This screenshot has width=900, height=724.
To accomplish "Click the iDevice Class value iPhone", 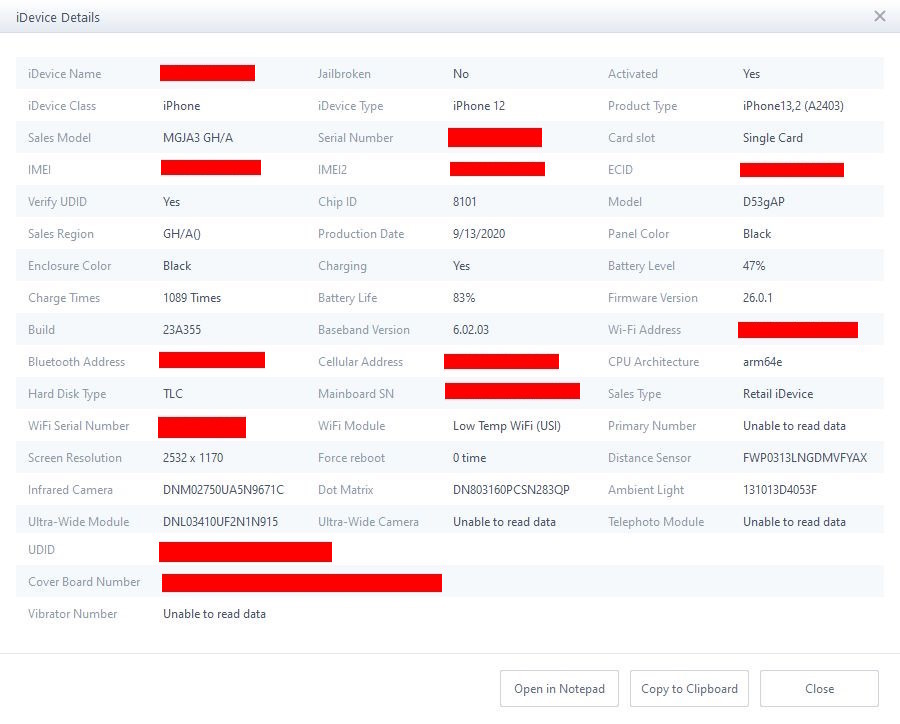I will point(181,106).
